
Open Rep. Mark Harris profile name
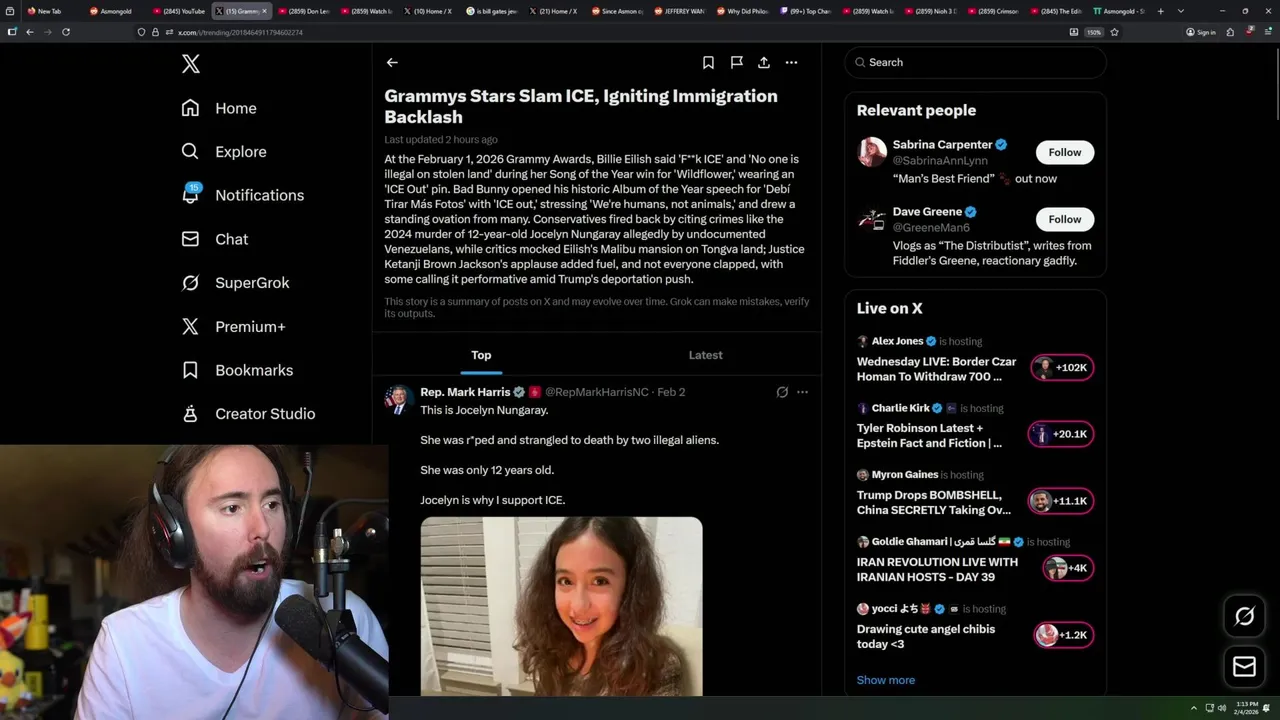tap(465, 392)
